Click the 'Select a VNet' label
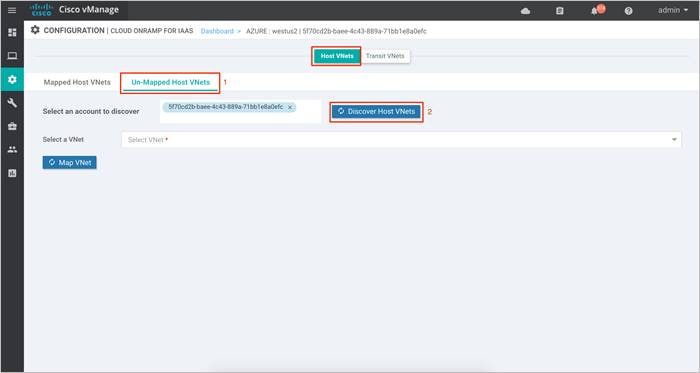This screenshot has height=373, width=700. (63, 139)
